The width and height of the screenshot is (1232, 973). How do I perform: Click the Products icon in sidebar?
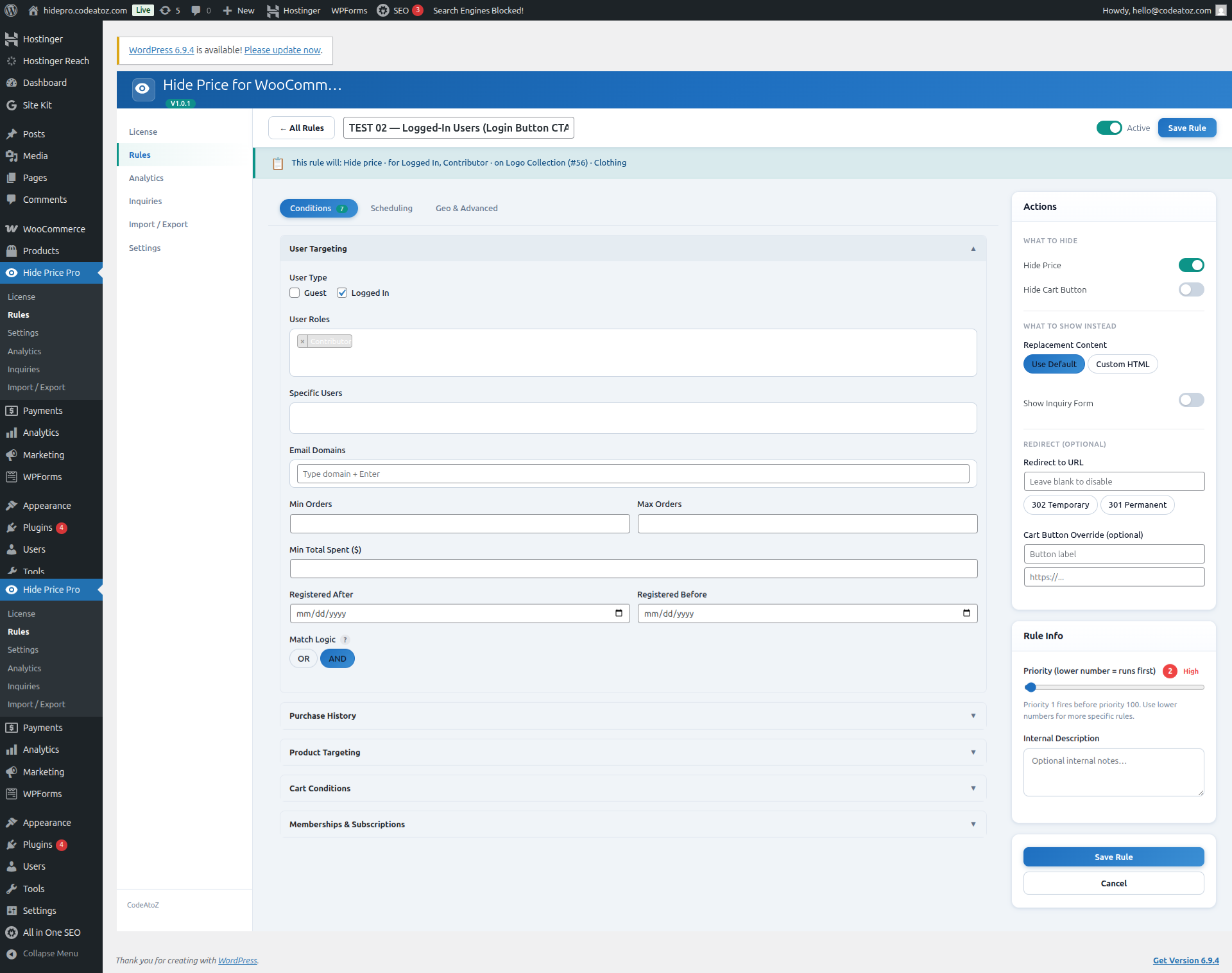click(12, 251)
